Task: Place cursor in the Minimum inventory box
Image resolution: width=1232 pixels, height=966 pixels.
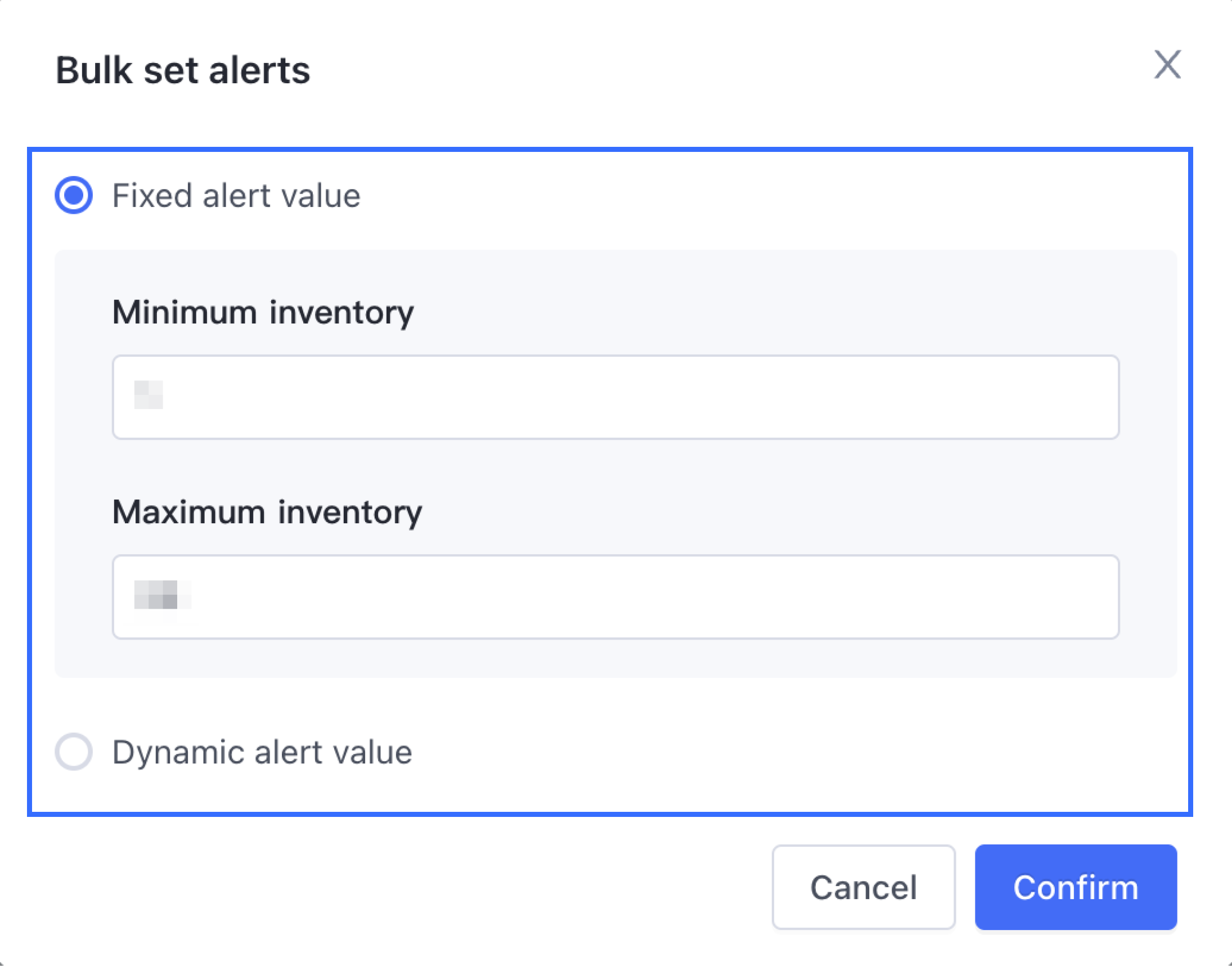Action: [x=615, y=397]
